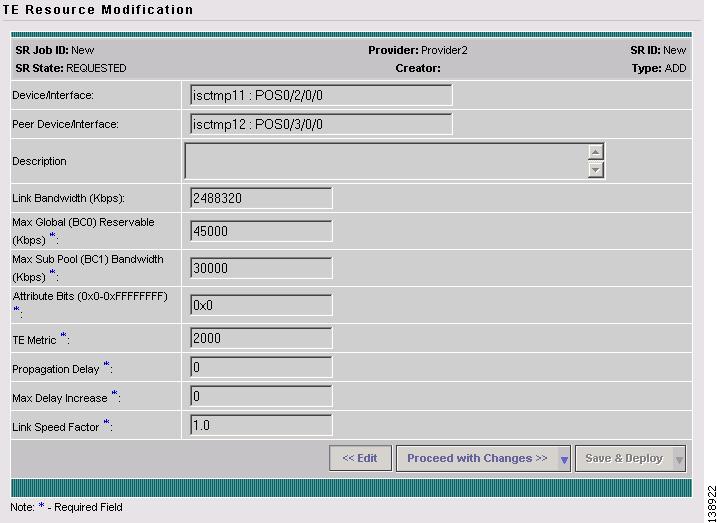The image size is (717, 523).
Task: Click the Peer Device/Interface field isctmp12
Action: click(321, 124)
